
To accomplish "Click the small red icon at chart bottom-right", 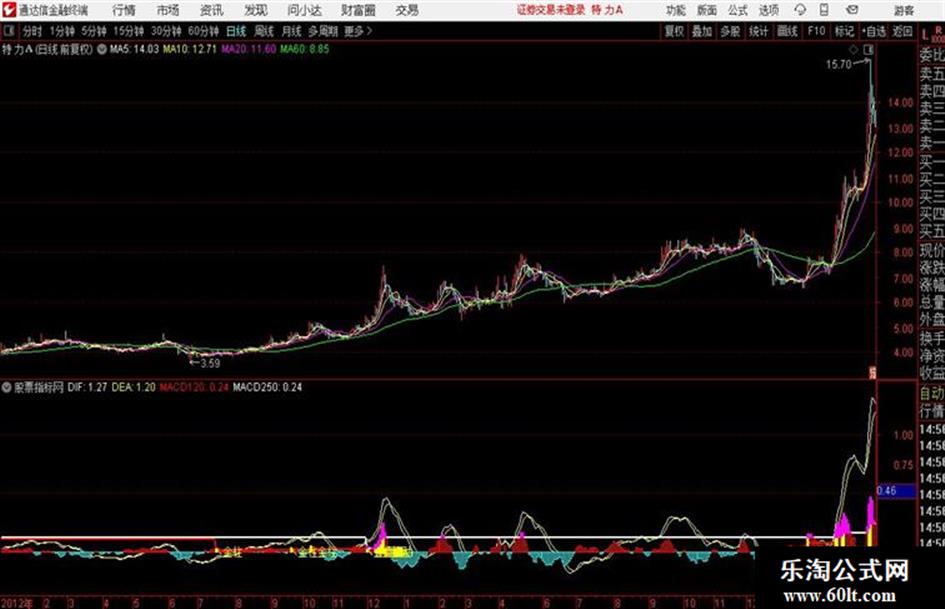I will [871, 371].
